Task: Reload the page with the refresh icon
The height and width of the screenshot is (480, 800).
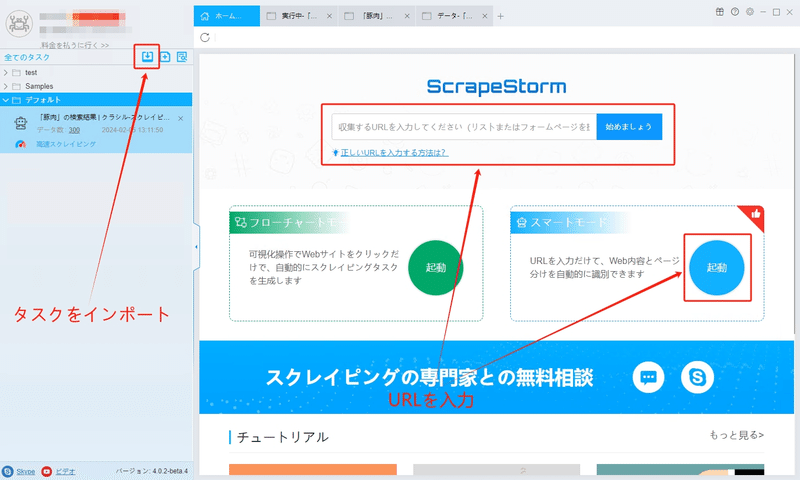Action: point(205,37)
